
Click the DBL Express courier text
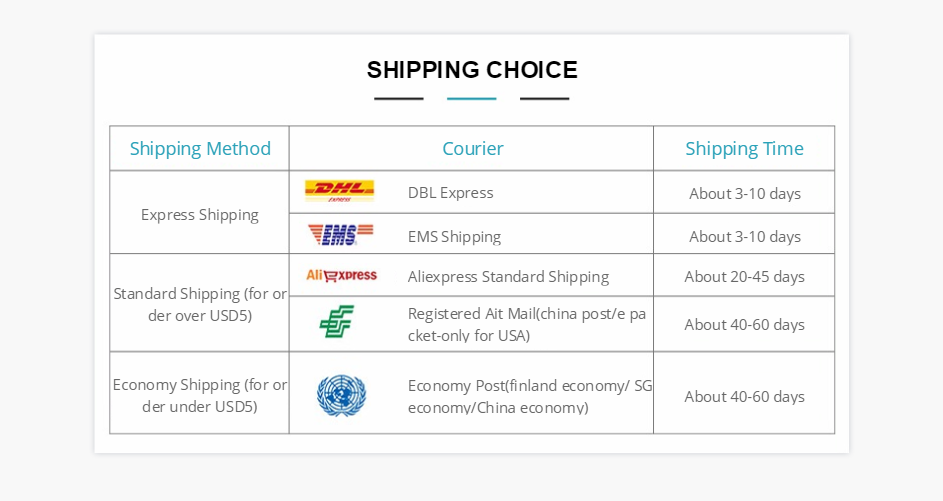pyautogui.click(x=450, y=193)
